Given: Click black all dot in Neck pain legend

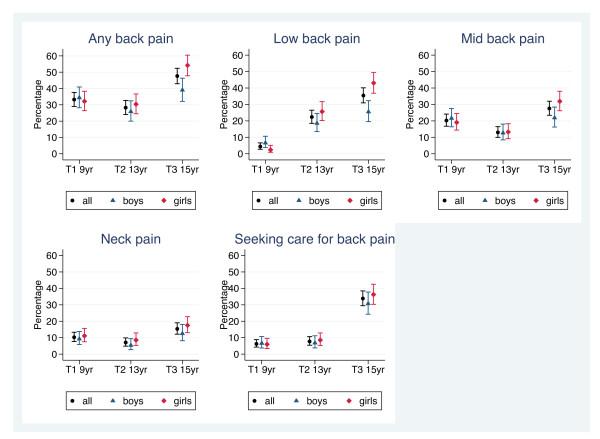Looking at the screenshot, I should coord(72,401).
